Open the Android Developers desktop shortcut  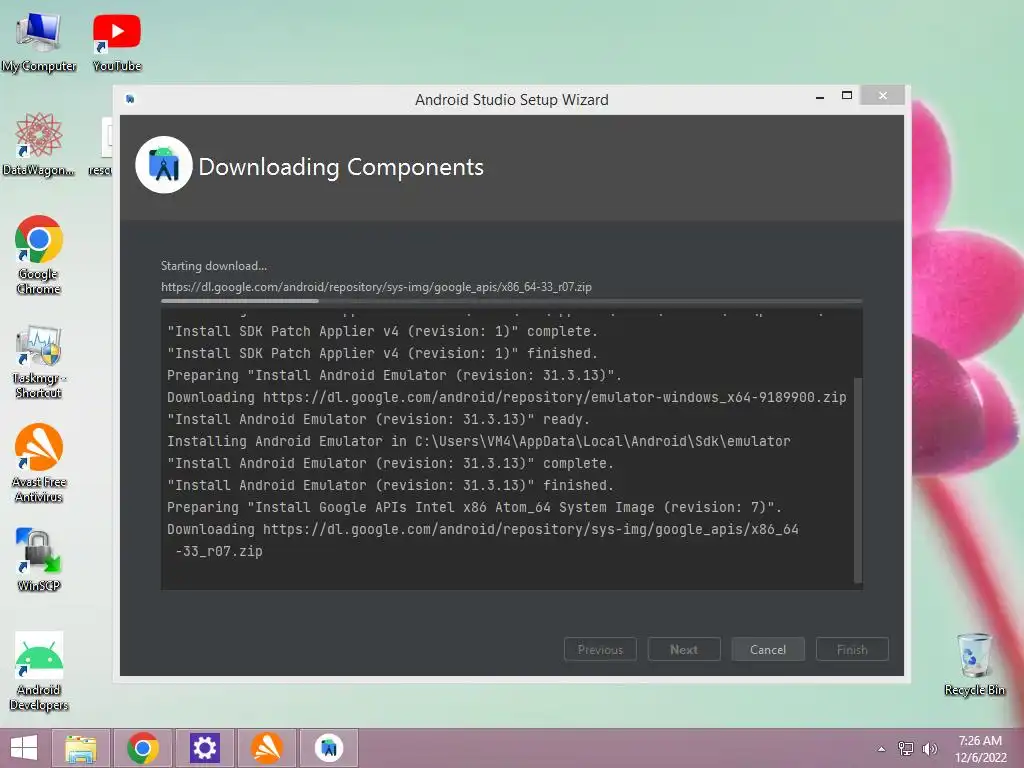pyautogui.click(x=39, y=672)
